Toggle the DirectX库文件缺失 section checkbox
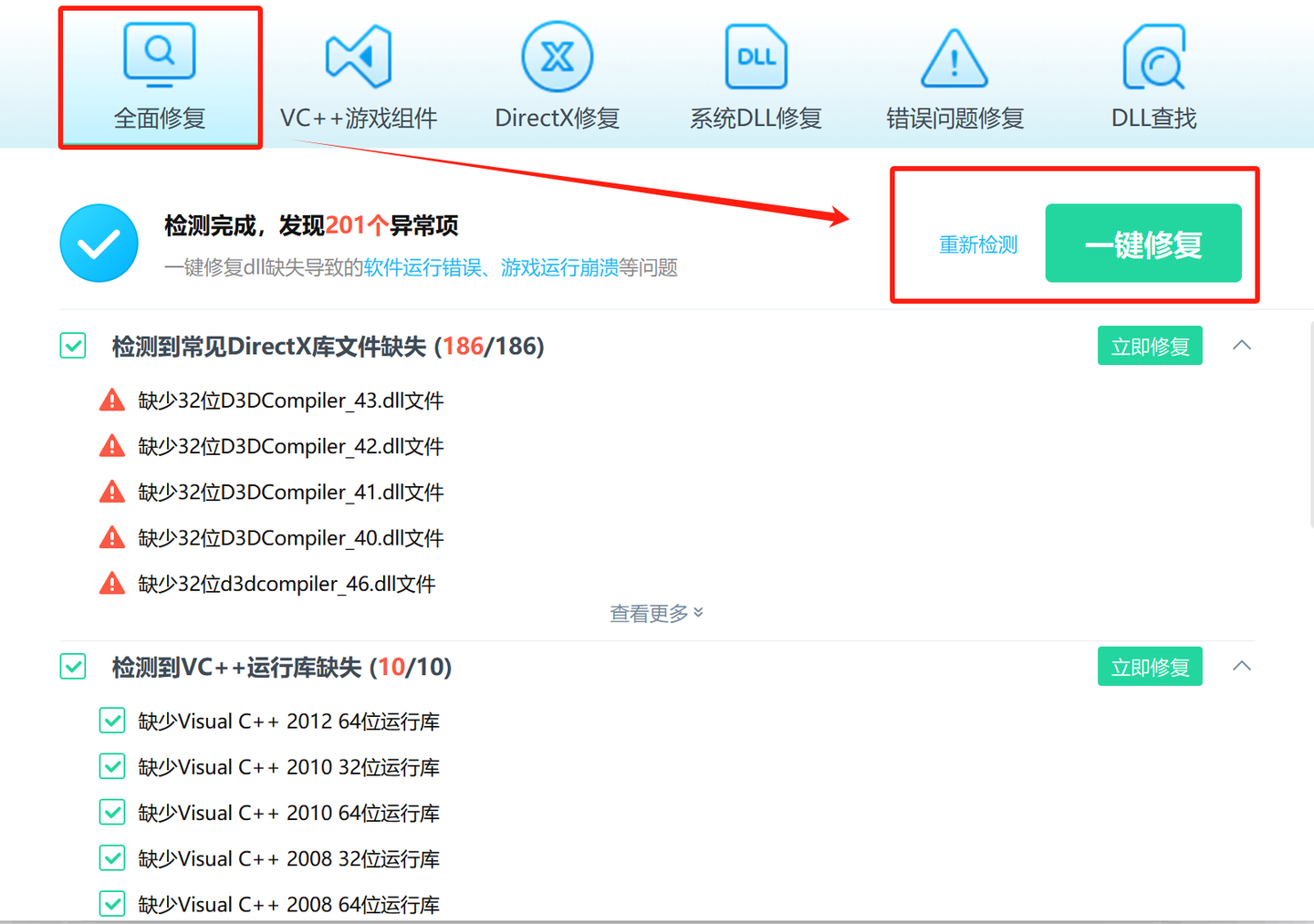 [72, 346]
